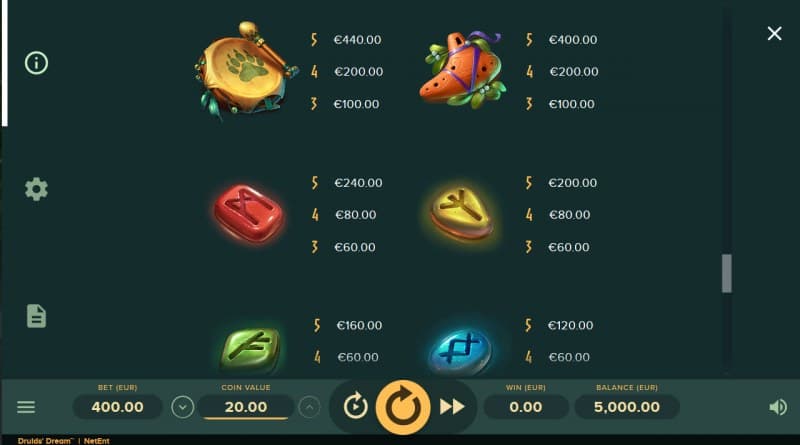Image resolution: width=800 pixels, height=445 pixels.
Task: Close the paytable overlay
Action: (x=774, y=34)
